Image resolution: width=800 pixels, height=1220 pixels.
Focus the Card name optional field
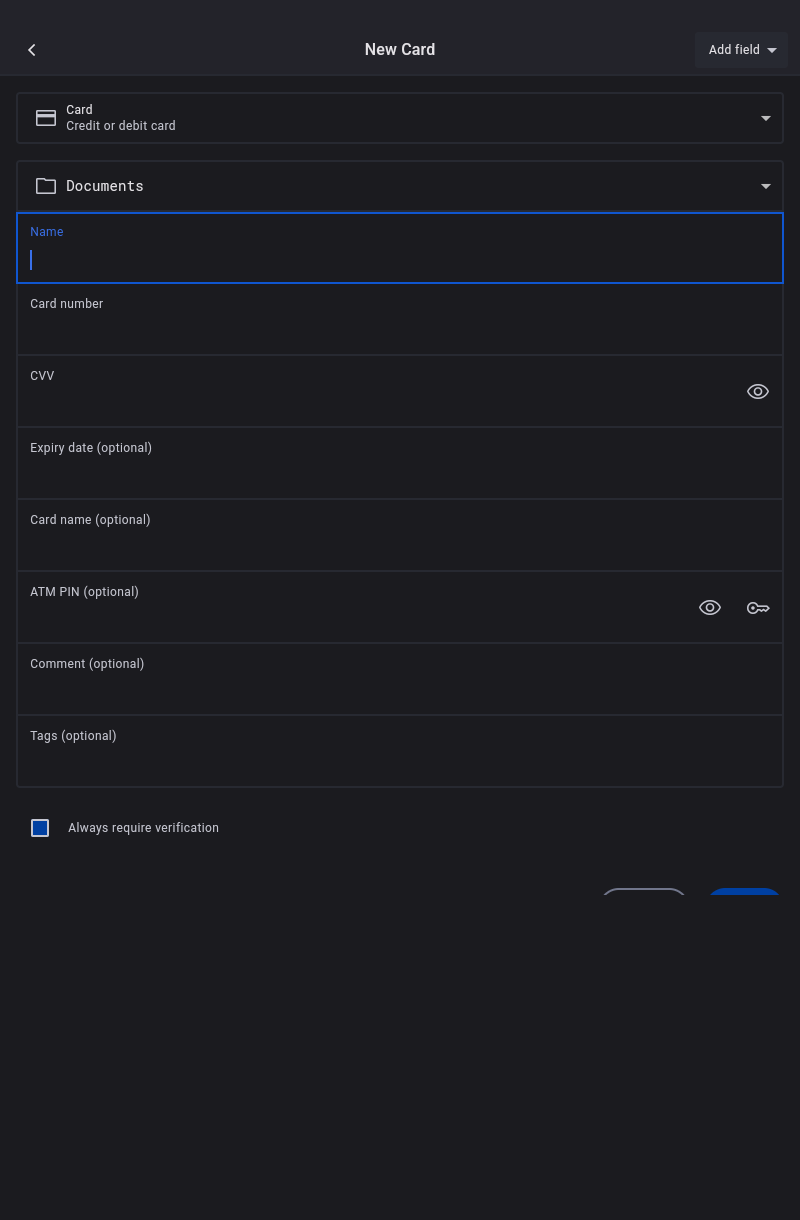(400, 545)
